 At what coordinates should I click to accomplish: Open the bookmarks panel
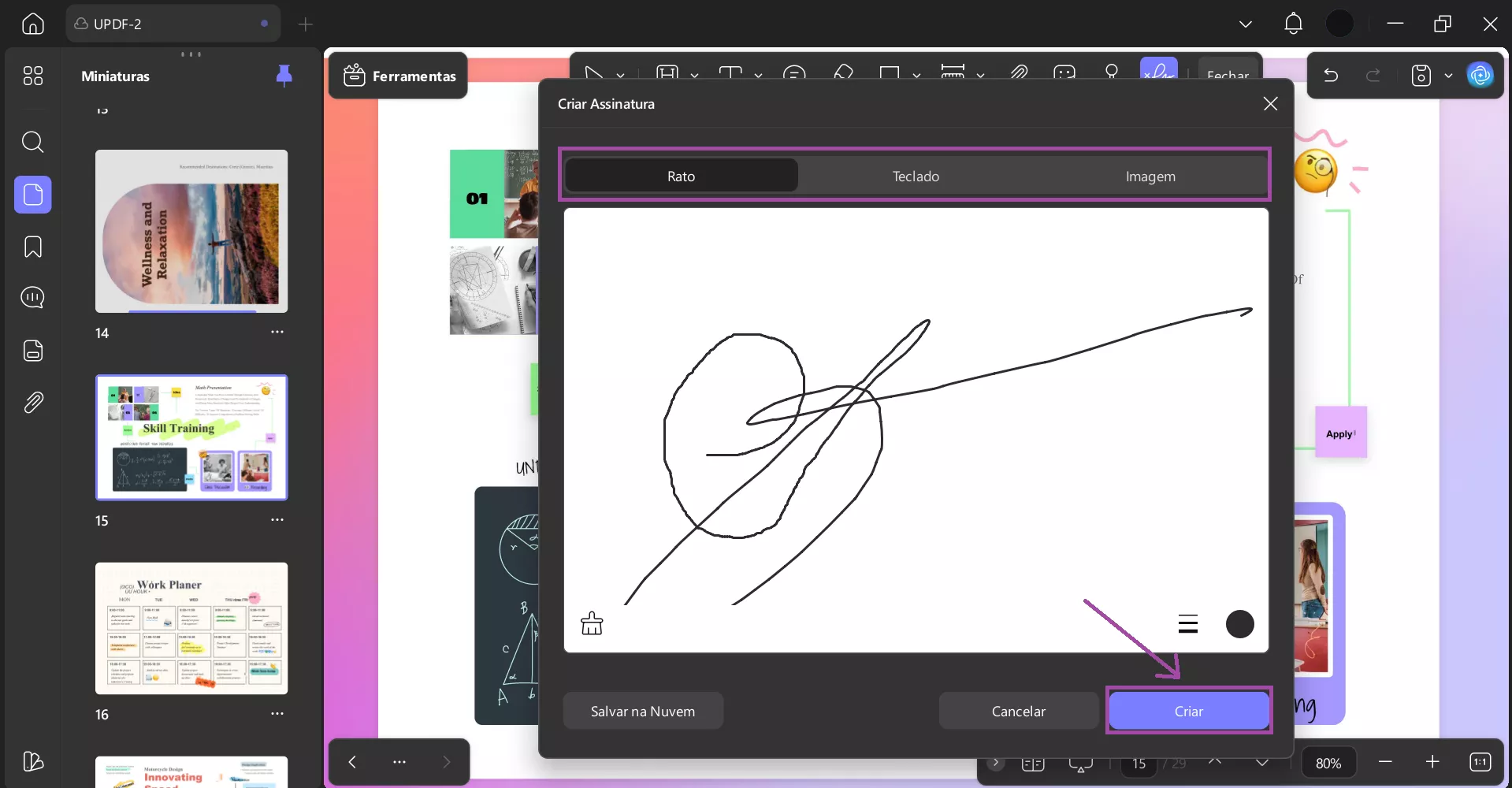pos(33,247)
